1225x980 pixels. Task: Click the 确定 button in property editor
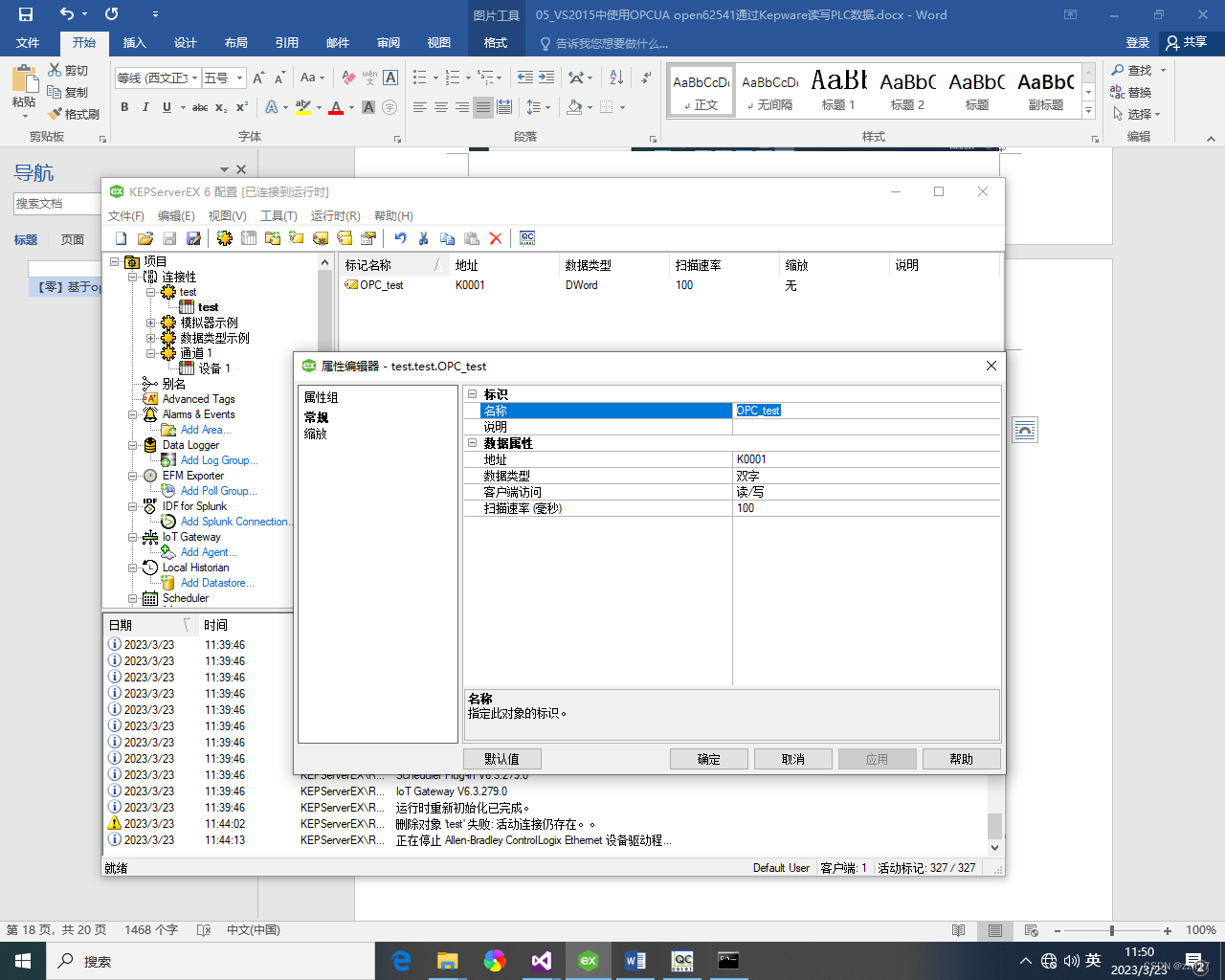(x=709, y=759)
